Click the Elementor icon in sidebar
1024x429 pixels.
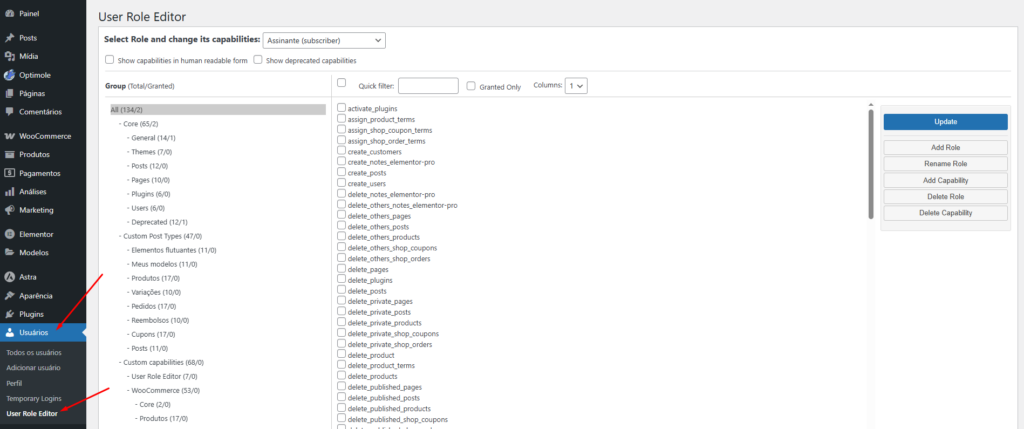click(x=9, y=234)
